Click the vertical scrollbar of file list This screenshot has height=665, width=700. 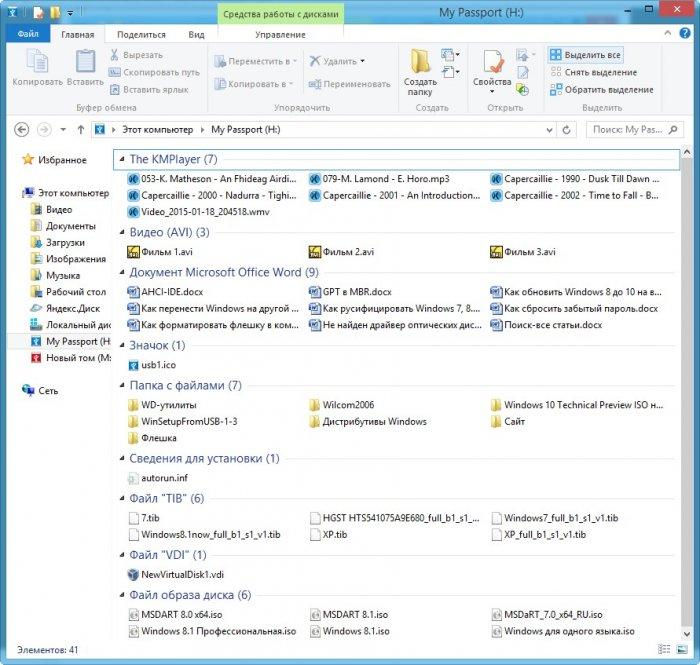pos(687,393)
